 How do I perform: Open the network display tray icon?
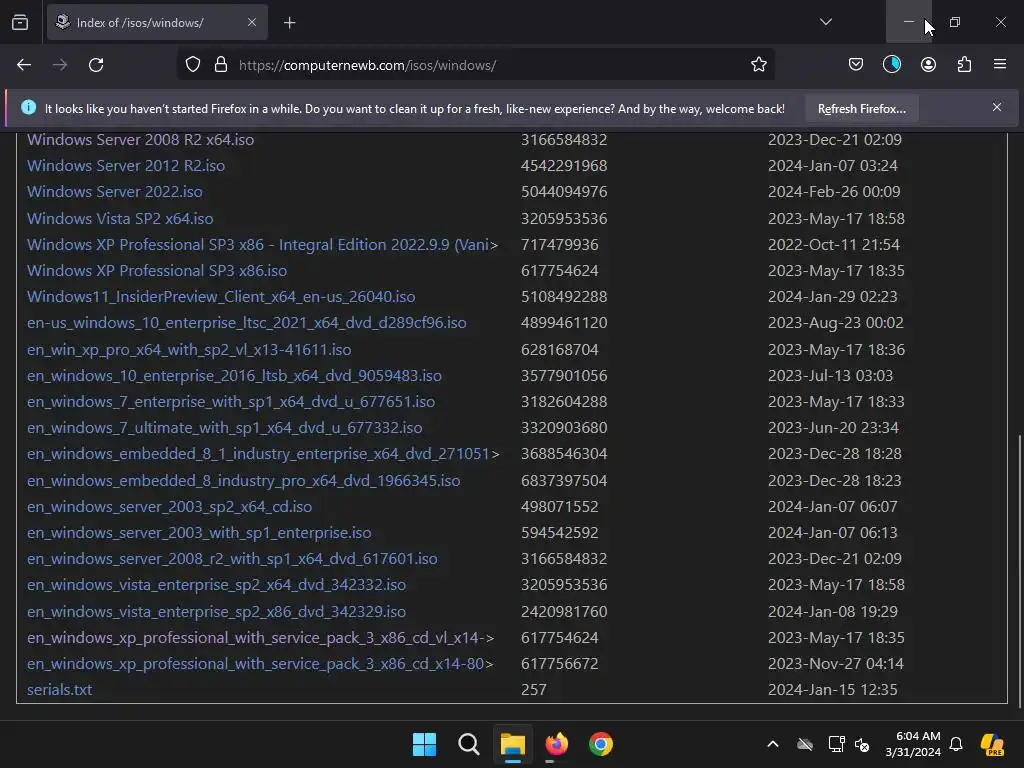[836, 744]
